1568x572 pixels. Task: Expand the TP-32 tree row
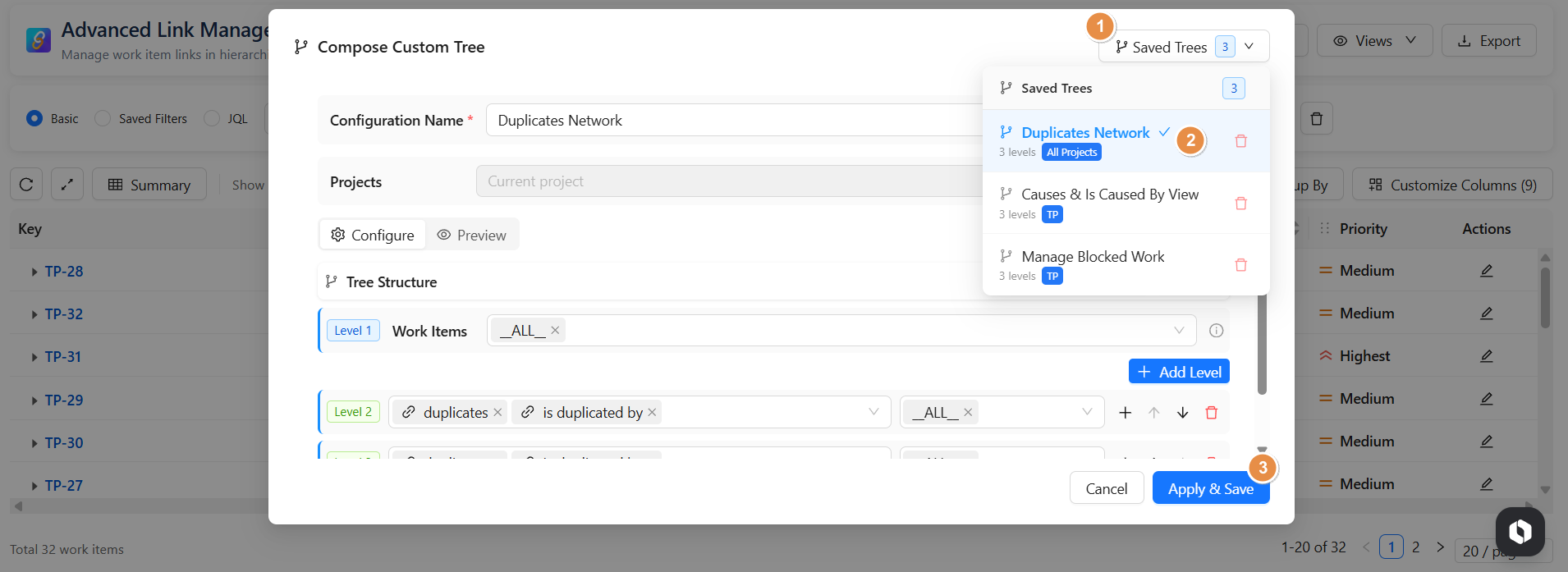[x=34, y=314]
